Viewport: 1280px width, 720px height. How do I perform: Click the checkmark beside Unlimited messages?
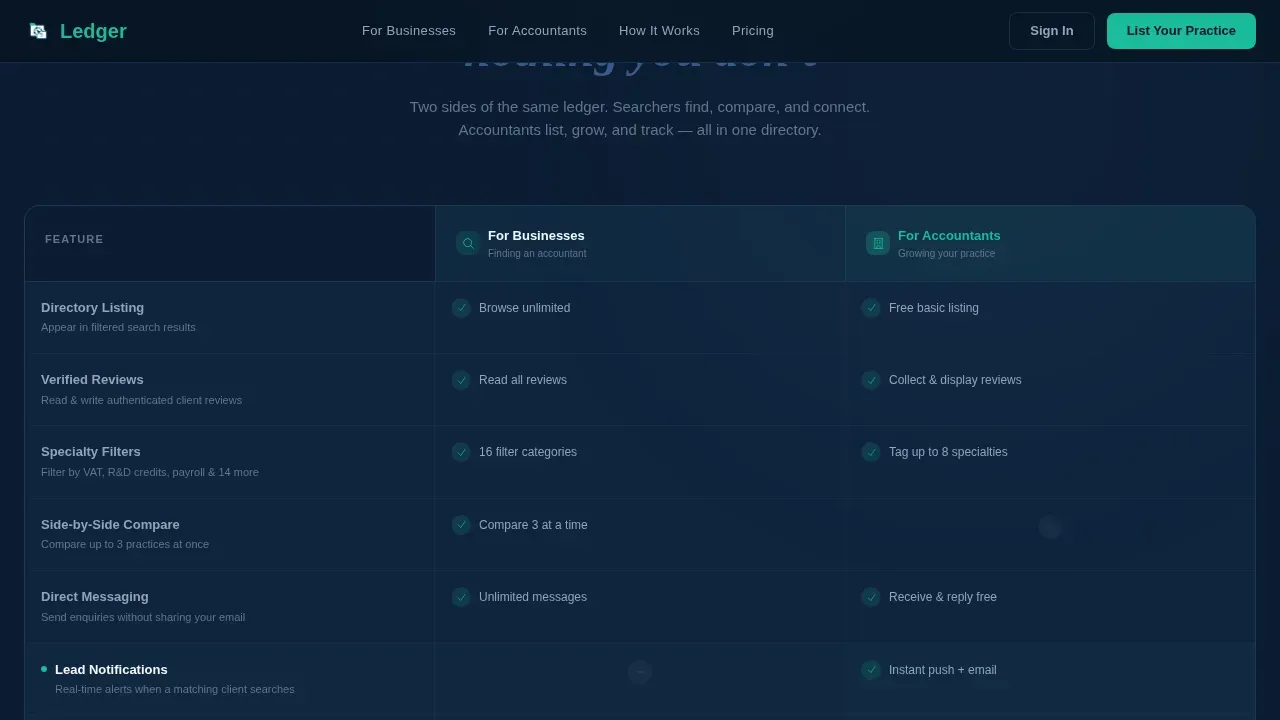[x=461, y=597]
